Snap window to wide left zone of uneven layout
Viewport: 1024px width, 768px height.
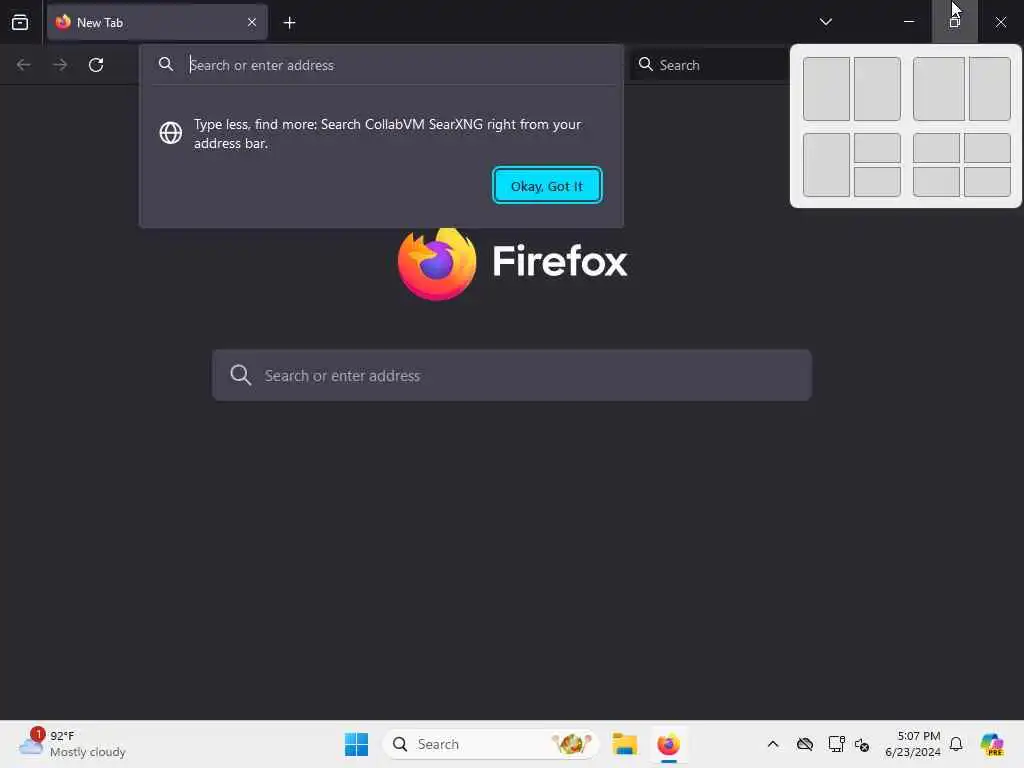tap(938, 89)
